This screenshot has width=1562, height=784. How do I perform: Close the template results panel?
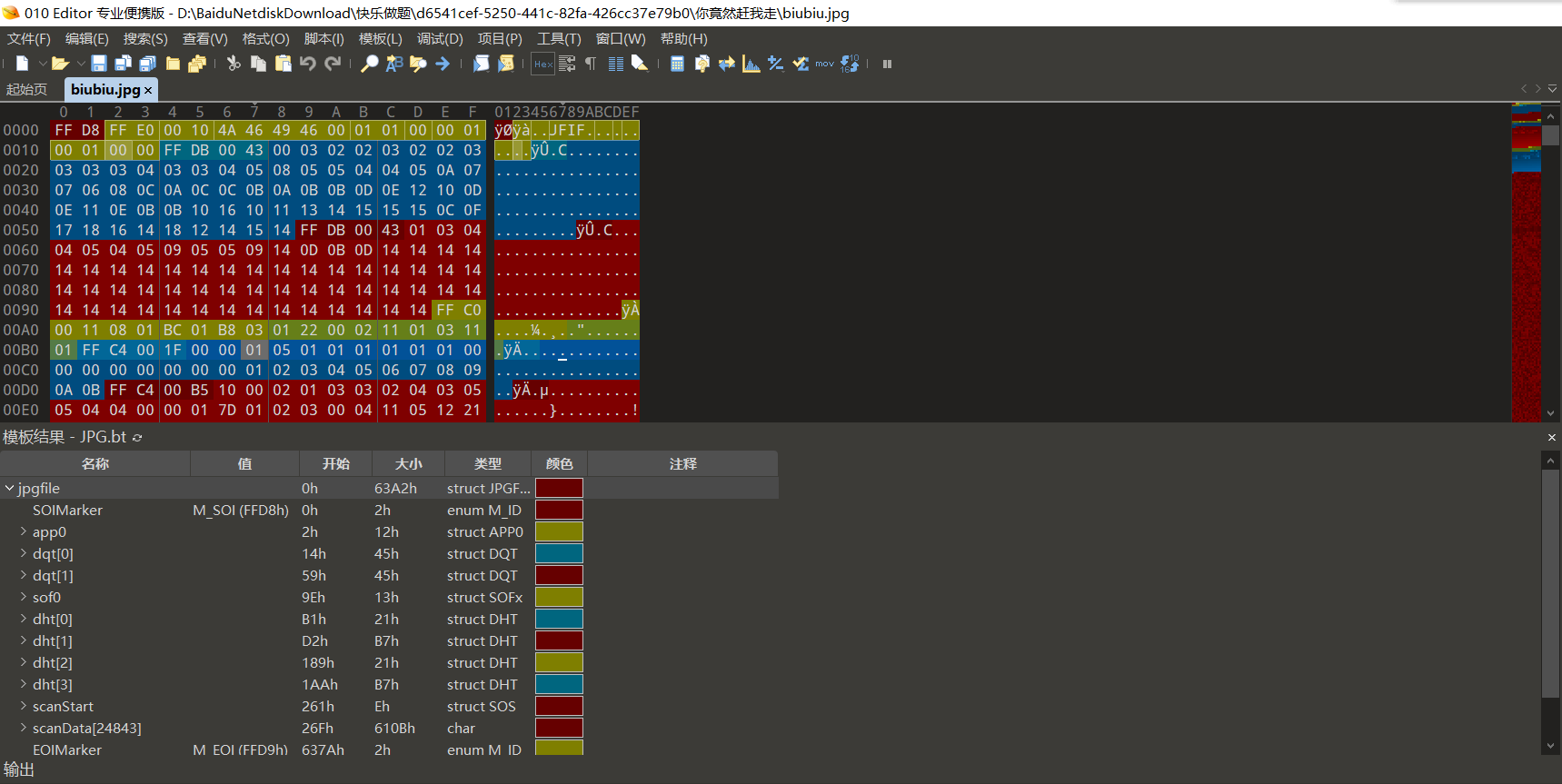[1552, 437]
